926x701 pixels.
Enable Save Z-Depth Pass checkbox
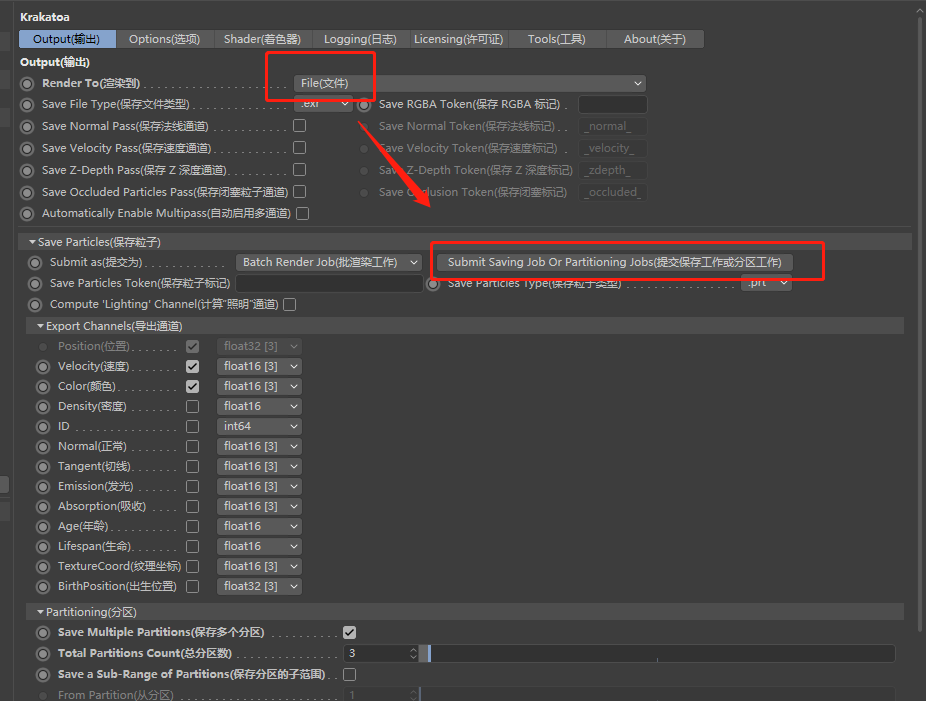(x=300, y=170)
